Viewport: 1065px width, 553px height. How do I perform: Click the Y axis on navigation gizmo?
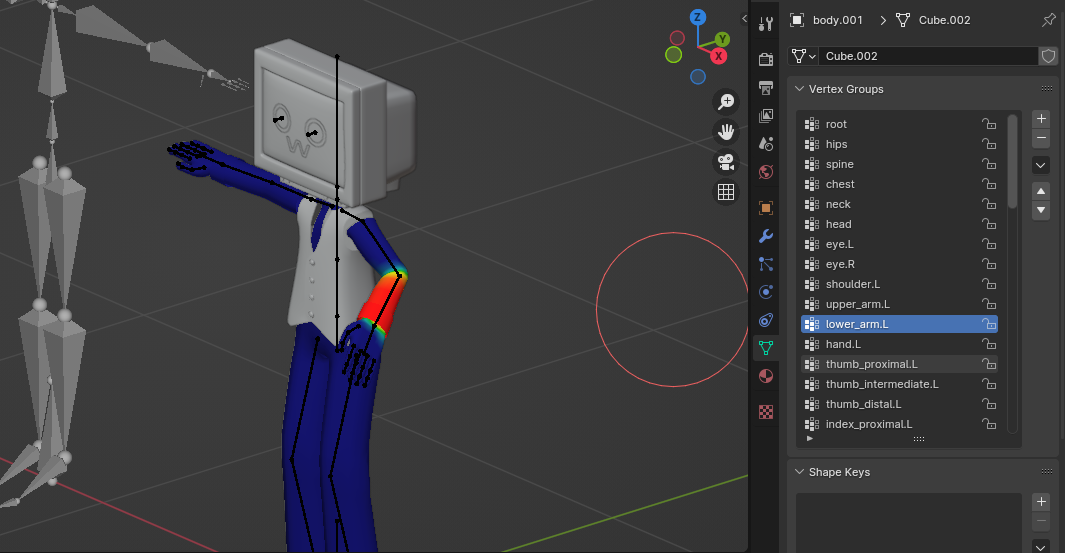point(722,39)
